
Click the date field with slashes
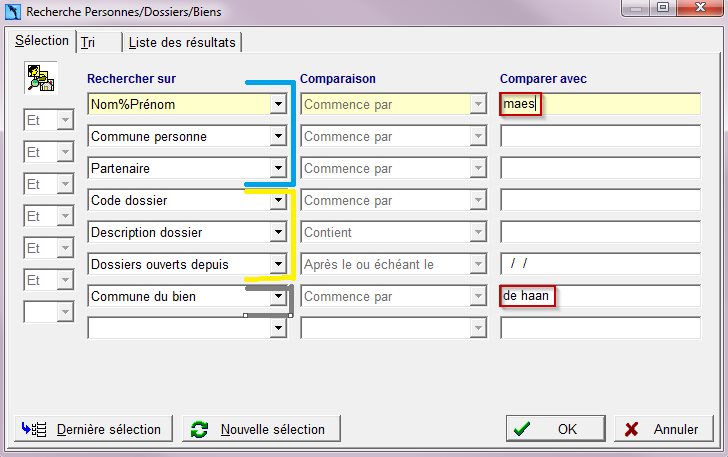(600, 264)
